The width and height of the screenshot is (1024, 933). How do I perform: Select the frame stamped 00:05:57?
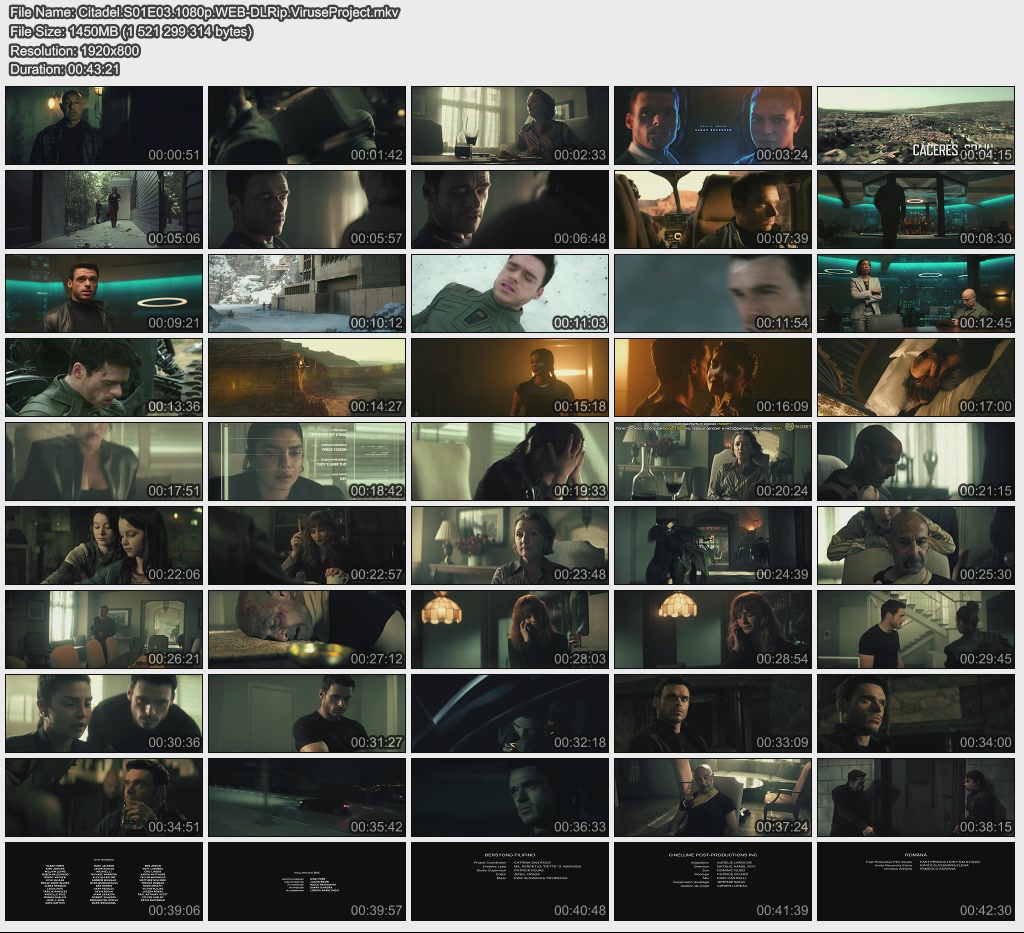[307, 210]
